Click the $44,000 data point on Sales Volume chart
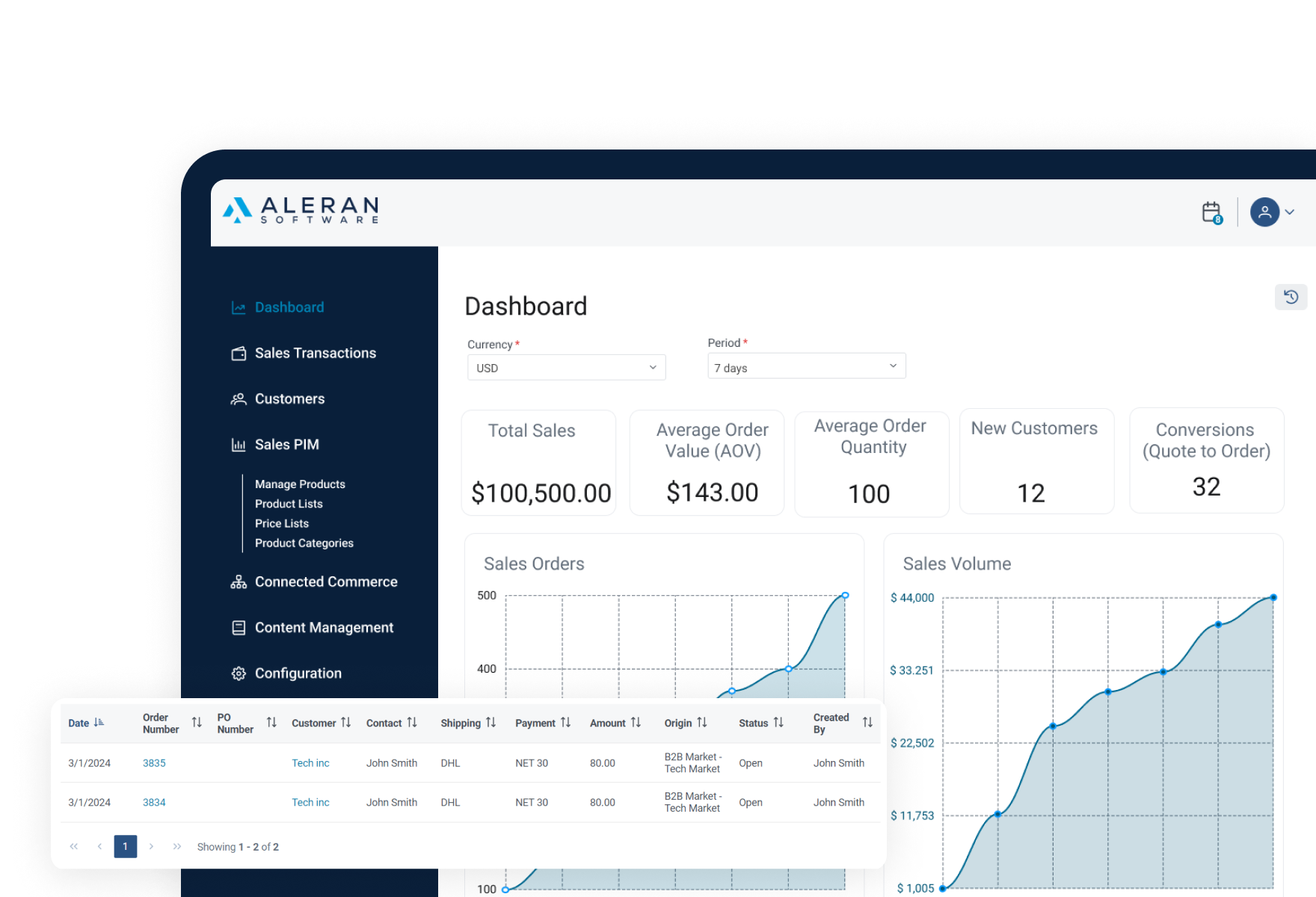 [x=1273, y=598]
